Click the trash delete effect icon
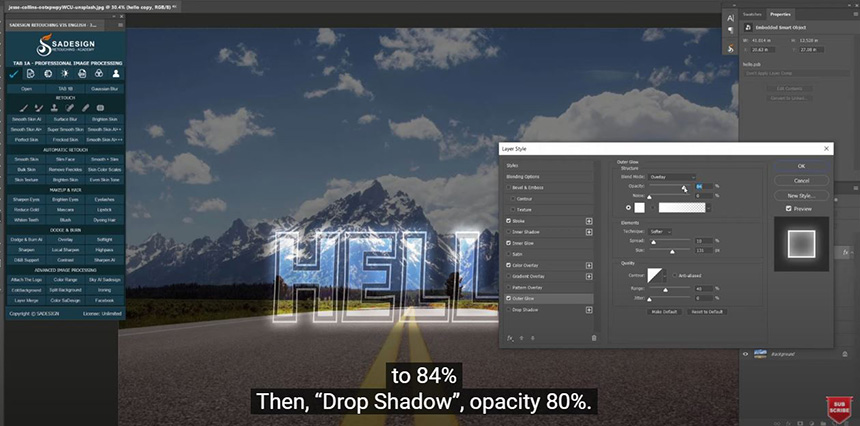 [x=593, y=338]
